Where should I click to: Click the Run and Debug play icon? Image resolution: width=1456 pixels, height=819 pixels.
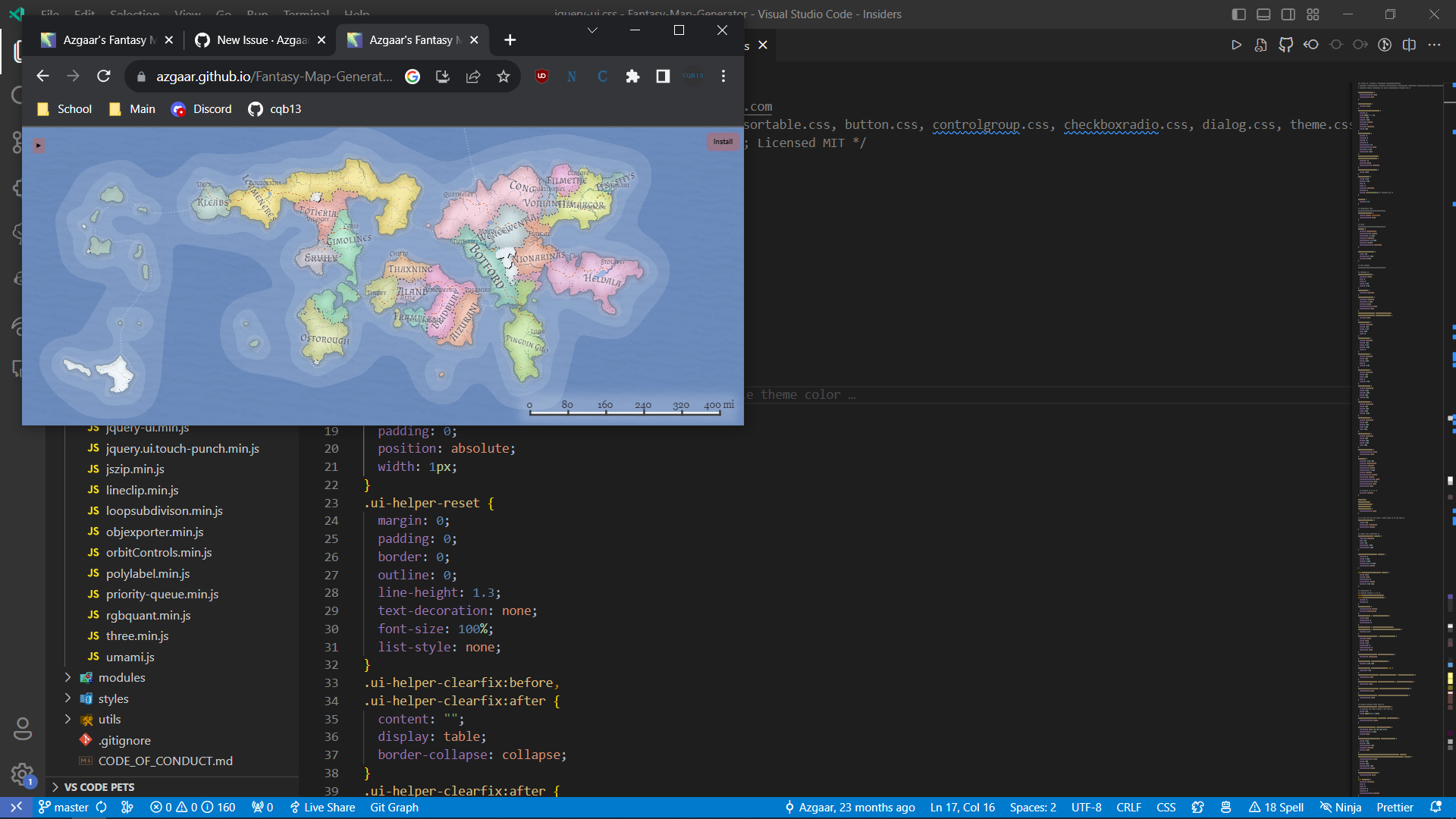click(x=1237, y=45)
